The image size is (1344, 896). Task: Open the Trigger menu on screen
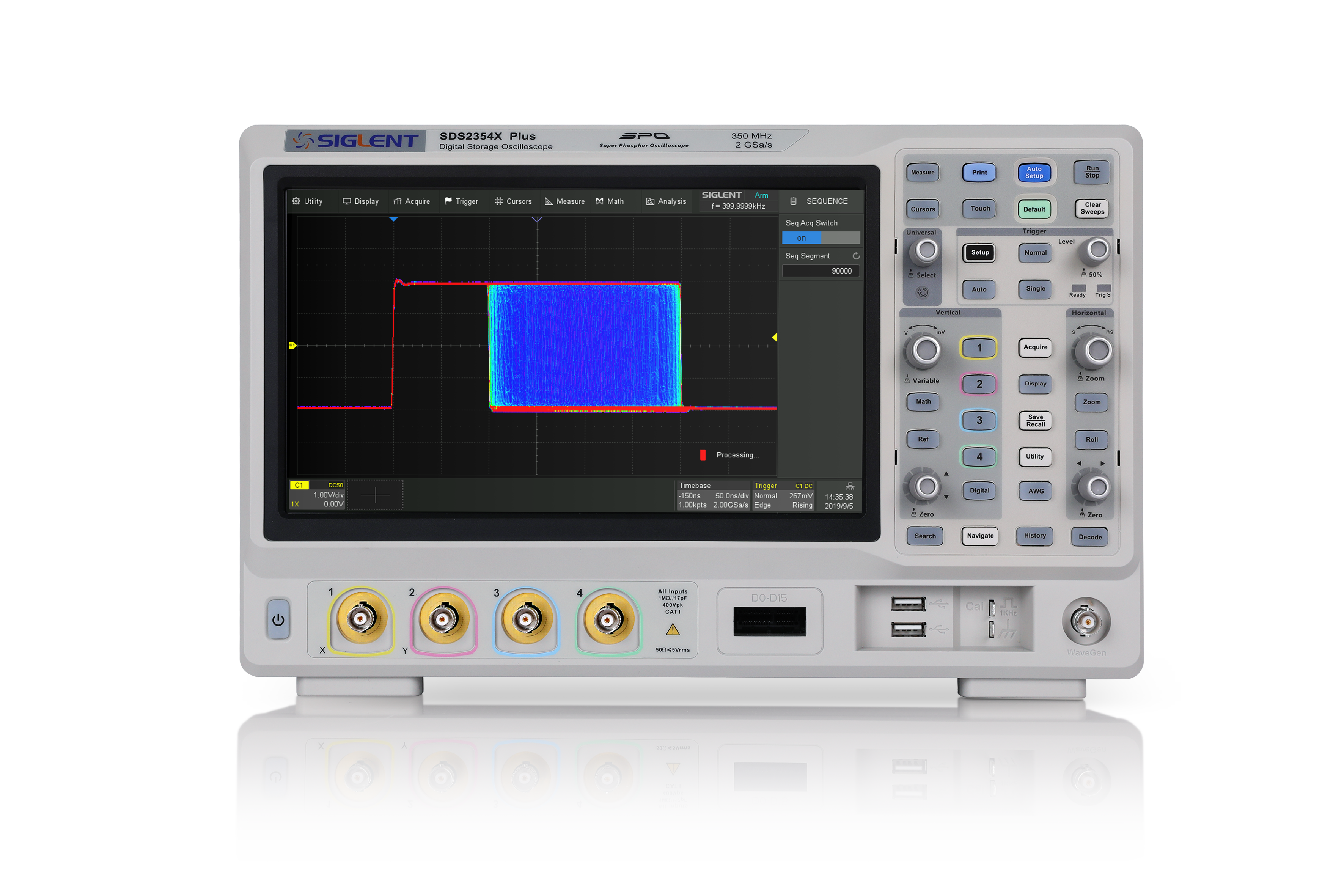click(x=461, y=201)
